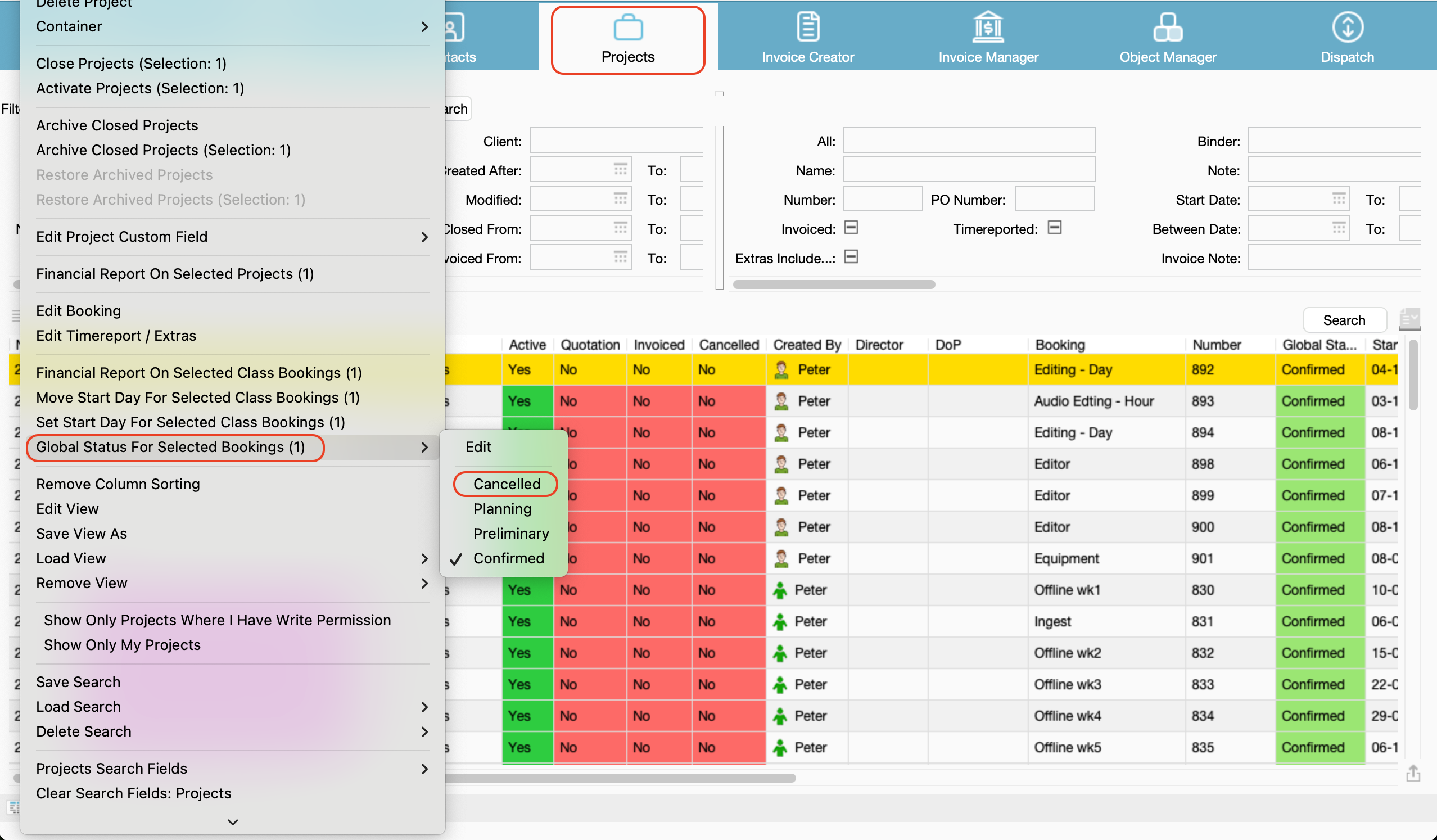Choose Planning in status submenu
This screenshot has height=840, width=1437.
[502, 509]
